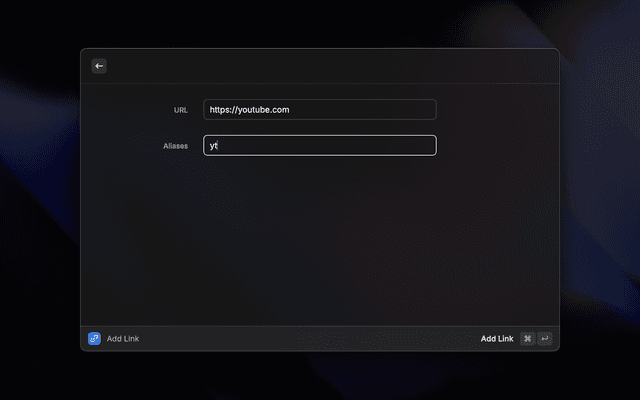Click empty form area below Aliases field

319,240
